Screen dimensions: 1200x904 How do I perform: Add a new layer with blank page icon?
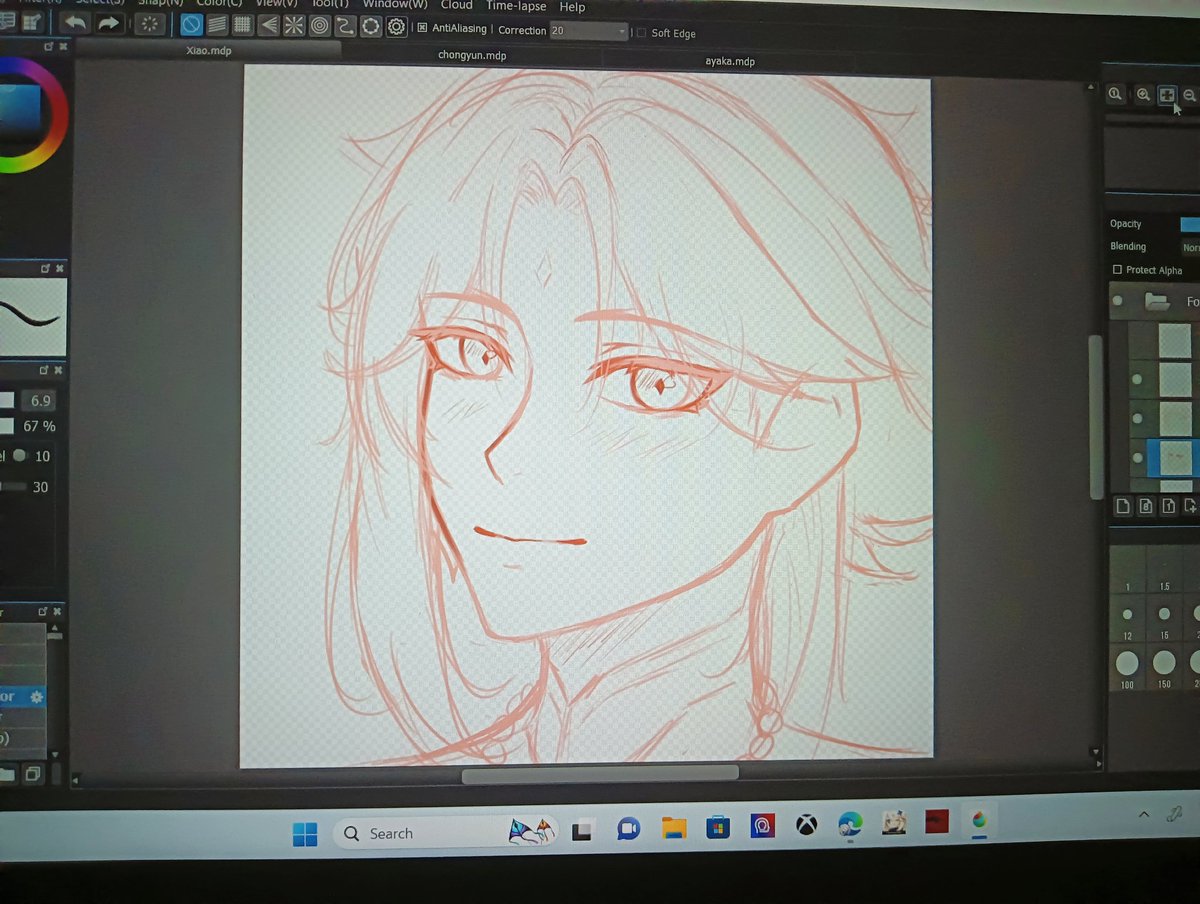[x=1122, y=507]
